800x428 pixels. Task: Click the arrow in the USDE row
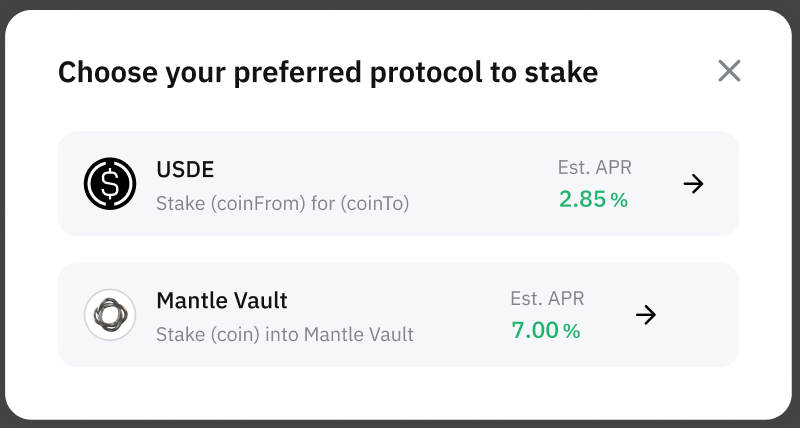pyautogui.click(x=693, y=184)
